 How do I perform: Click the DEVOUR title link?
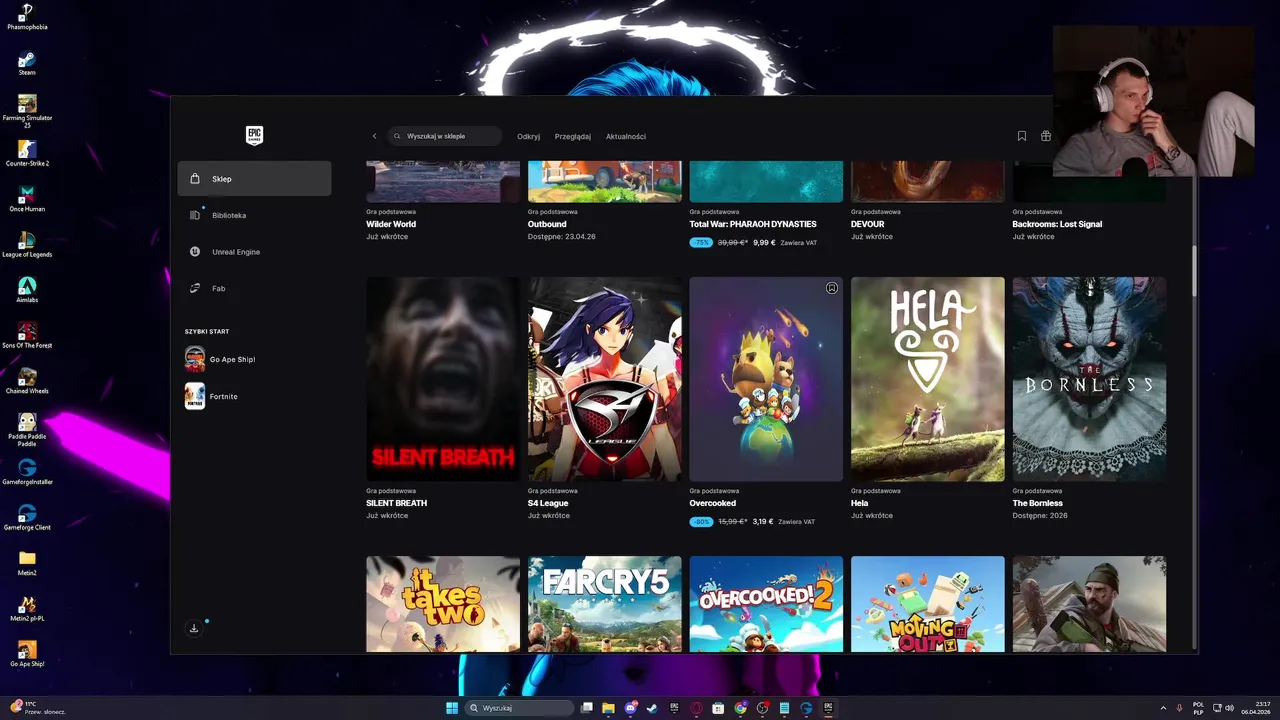[868, 224]
